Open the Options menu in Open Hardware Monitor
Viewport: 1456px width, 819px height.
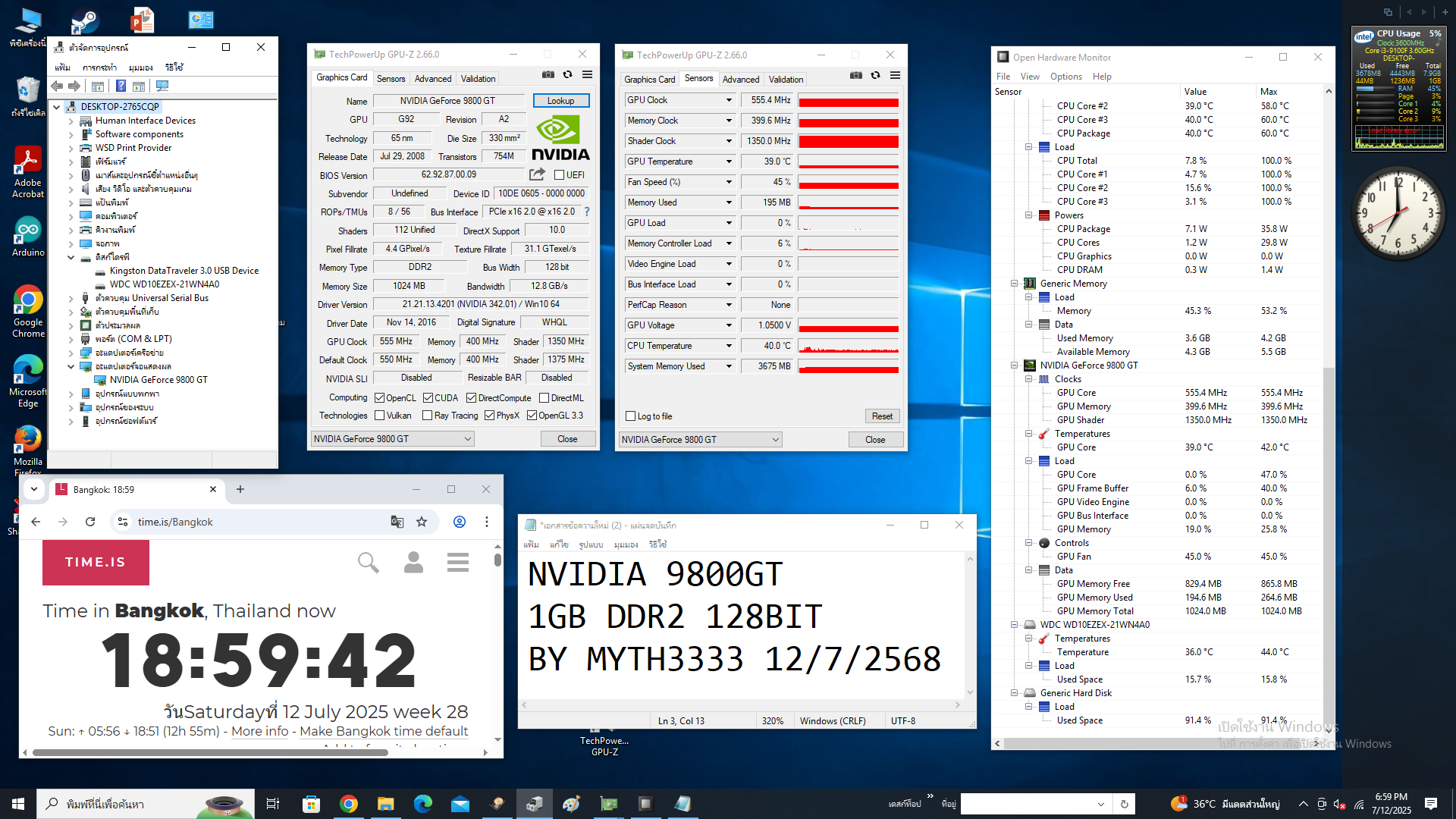1065,77
